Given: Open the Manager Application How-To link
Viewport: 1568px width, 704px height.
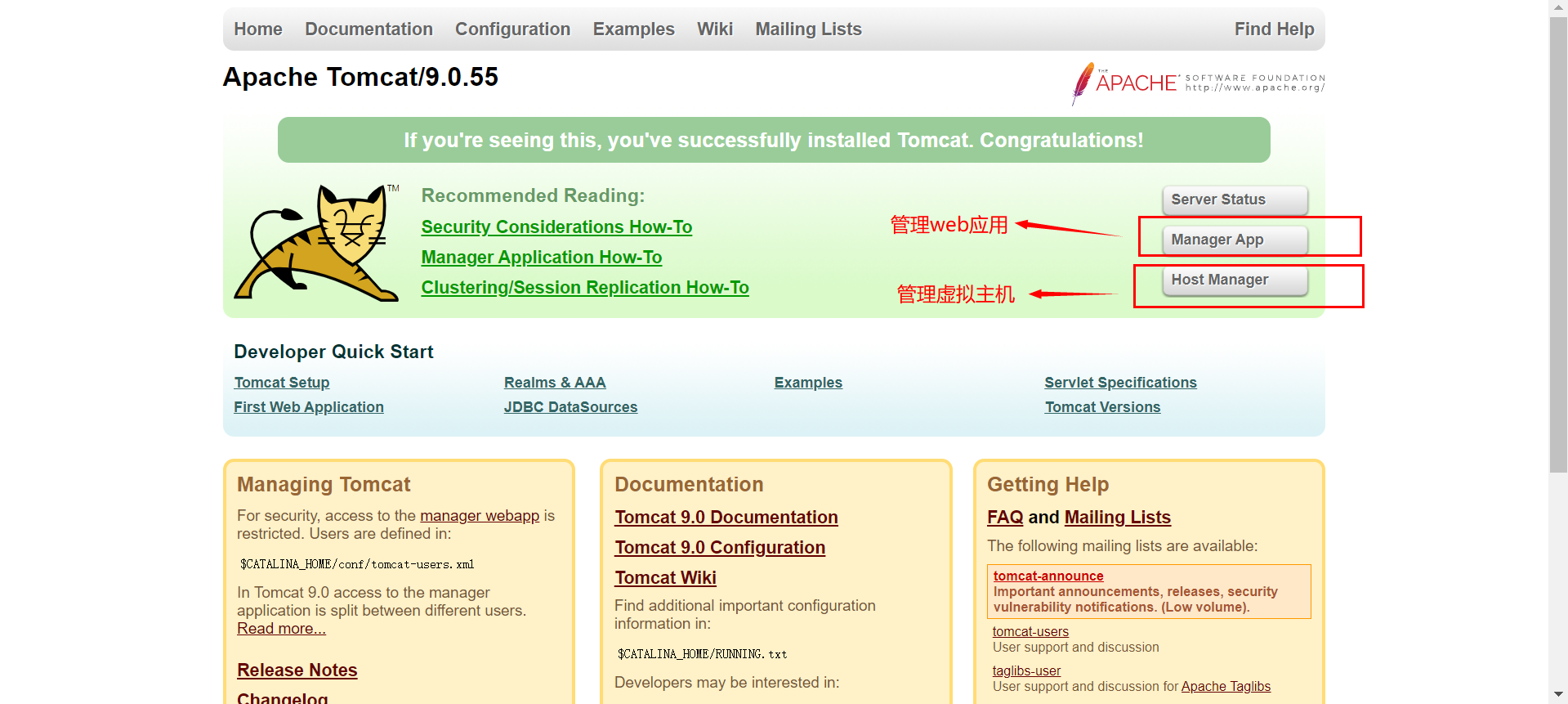Looking at the screenshot, I should pyautogui.click(x=542, y=258).
